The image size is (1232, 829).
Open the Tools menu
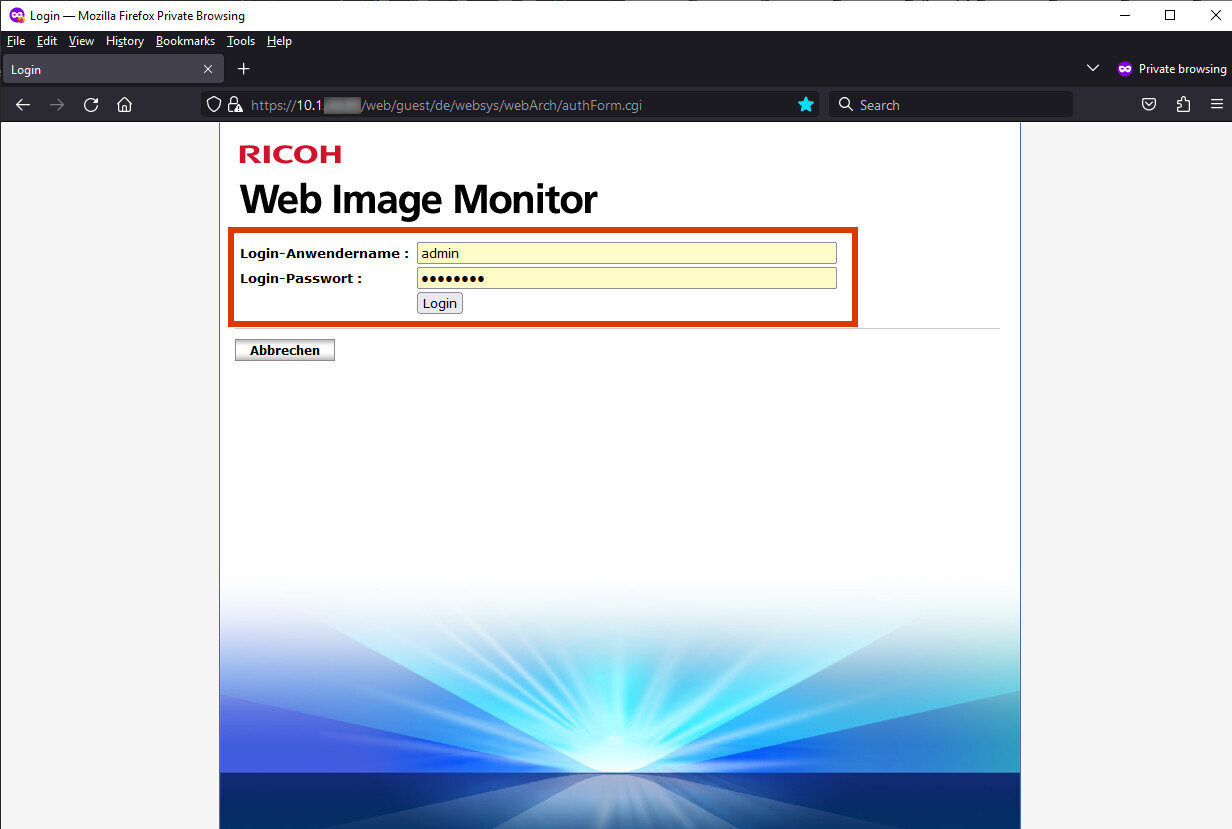pyautogui.click(x=241, y=41)
